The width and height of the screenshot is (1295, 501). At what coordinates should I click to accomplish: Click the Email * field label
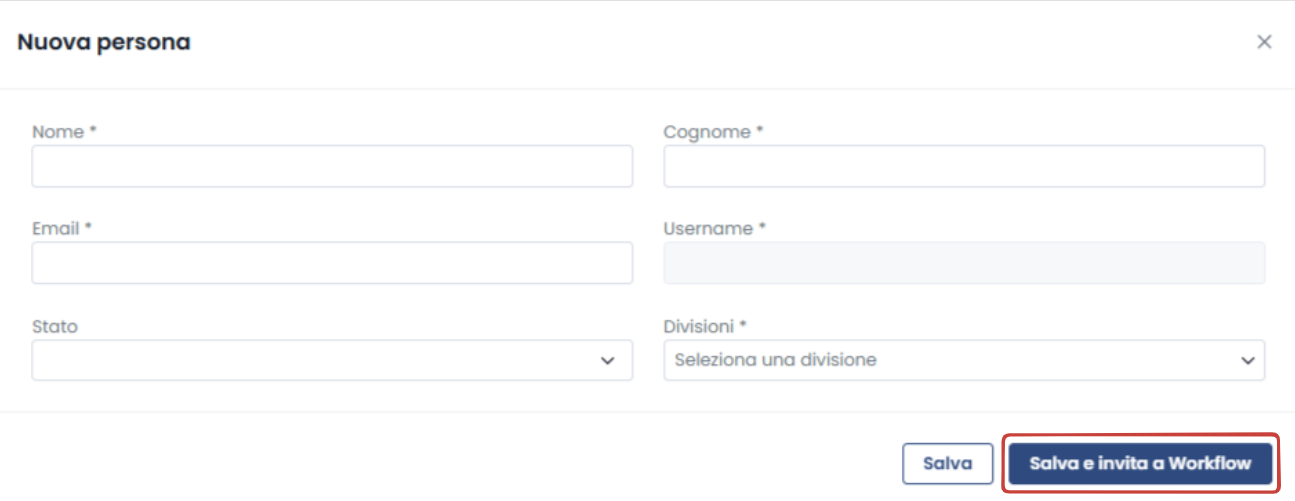pos(62,229)
